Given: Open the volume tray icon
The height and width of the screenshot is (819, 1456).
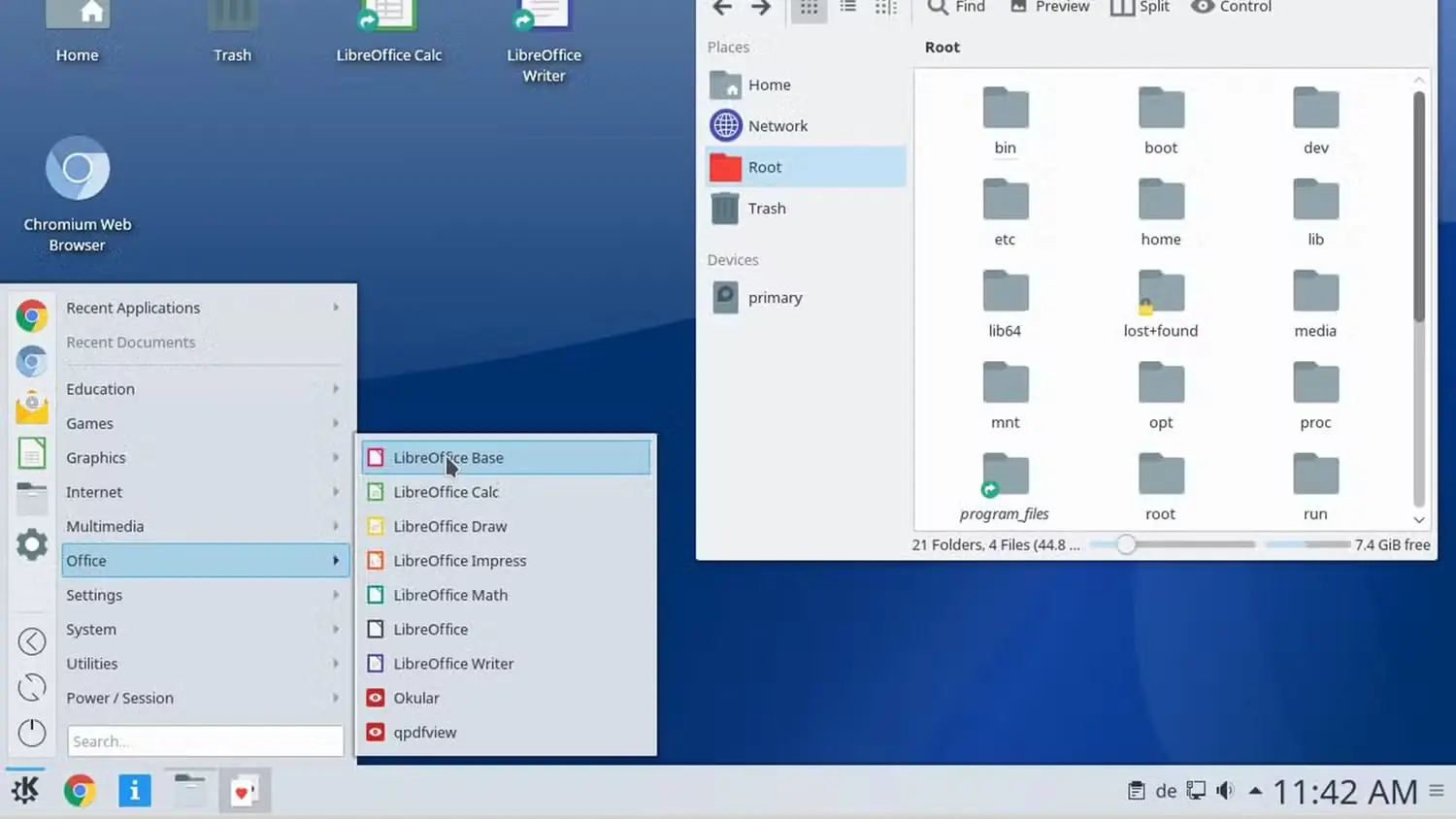Looking at the screenshot, I should [x=1226, y=791].
